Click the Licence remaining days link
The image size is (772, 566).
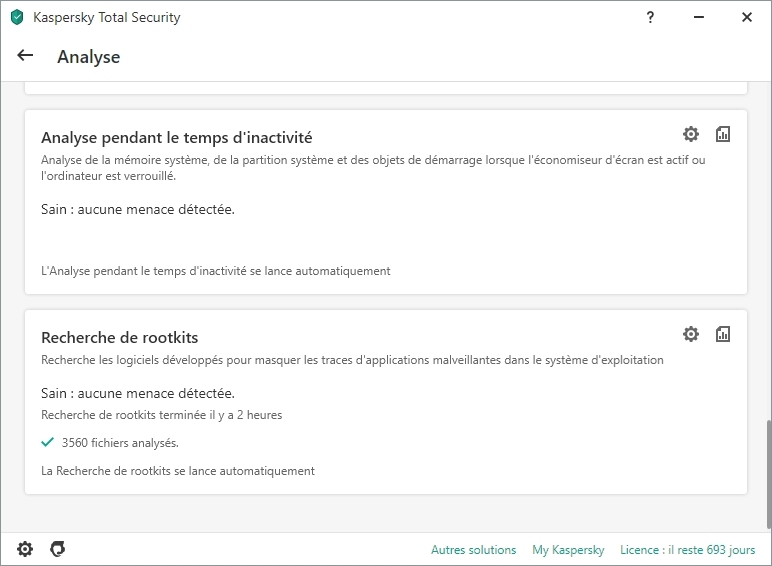click(688, 550)
